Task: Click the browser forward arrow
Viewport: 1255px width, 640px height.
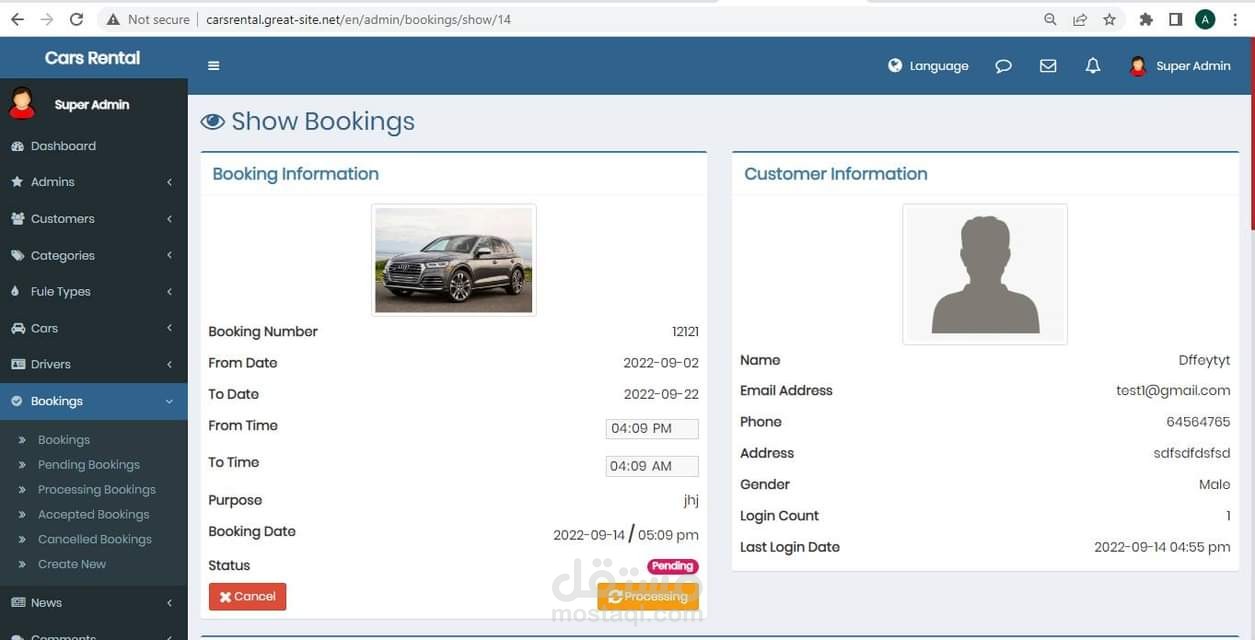Action: (47, 19)
